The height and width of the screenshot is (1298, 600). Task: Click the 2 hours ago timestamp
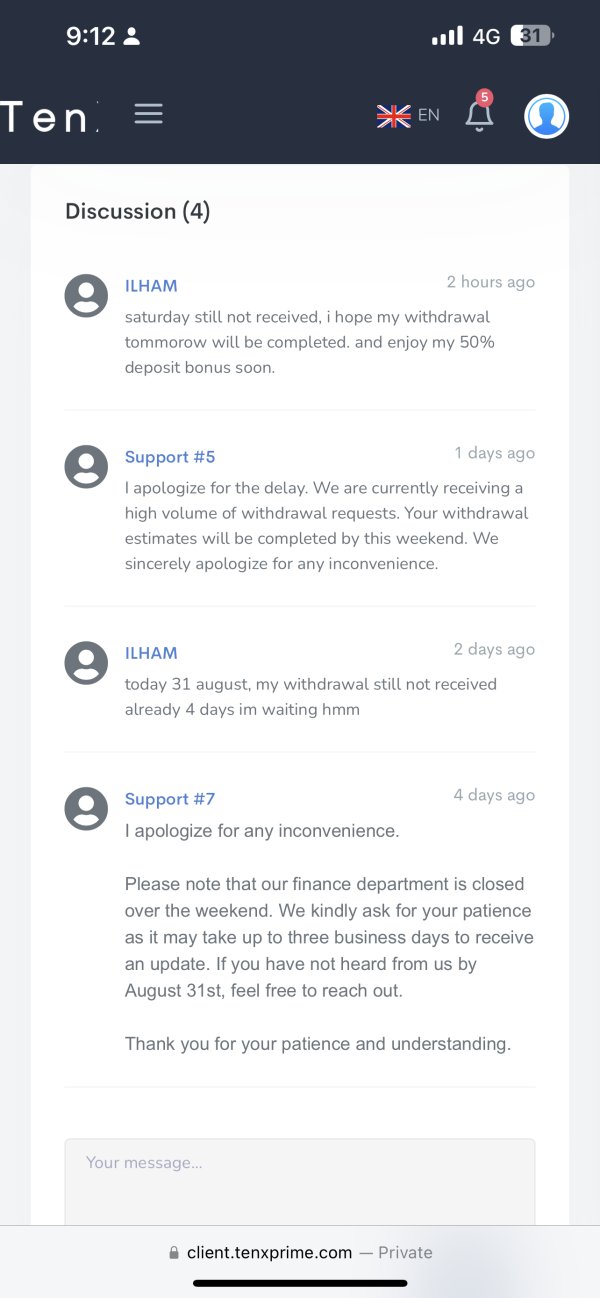click(x=490, y=282)
